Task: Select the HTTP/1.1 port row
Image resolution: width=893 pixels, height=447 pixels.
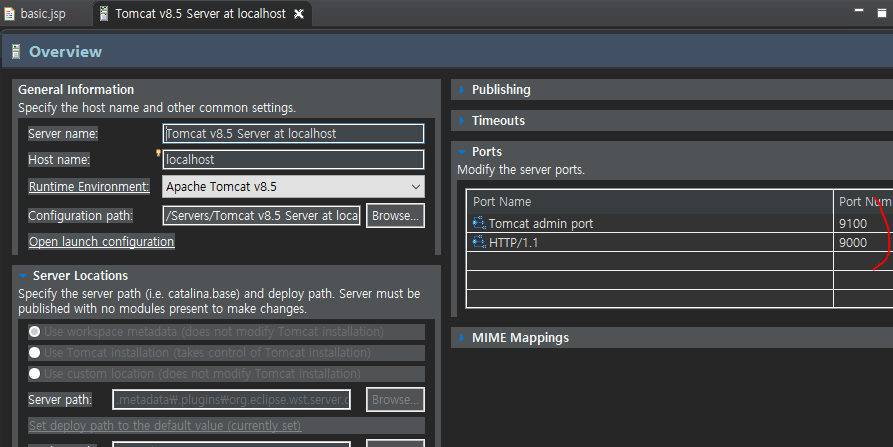Action: pos(679,242)
